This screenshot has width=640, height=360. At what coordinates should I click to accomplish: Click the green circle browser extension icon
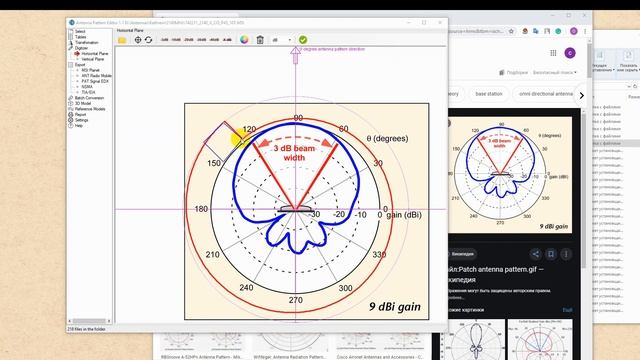[x=558, y=31]
